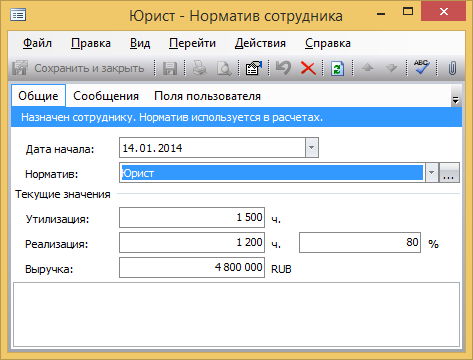
Task: Minimize the Норматив сотрудника window
Action: pos(381,13)
